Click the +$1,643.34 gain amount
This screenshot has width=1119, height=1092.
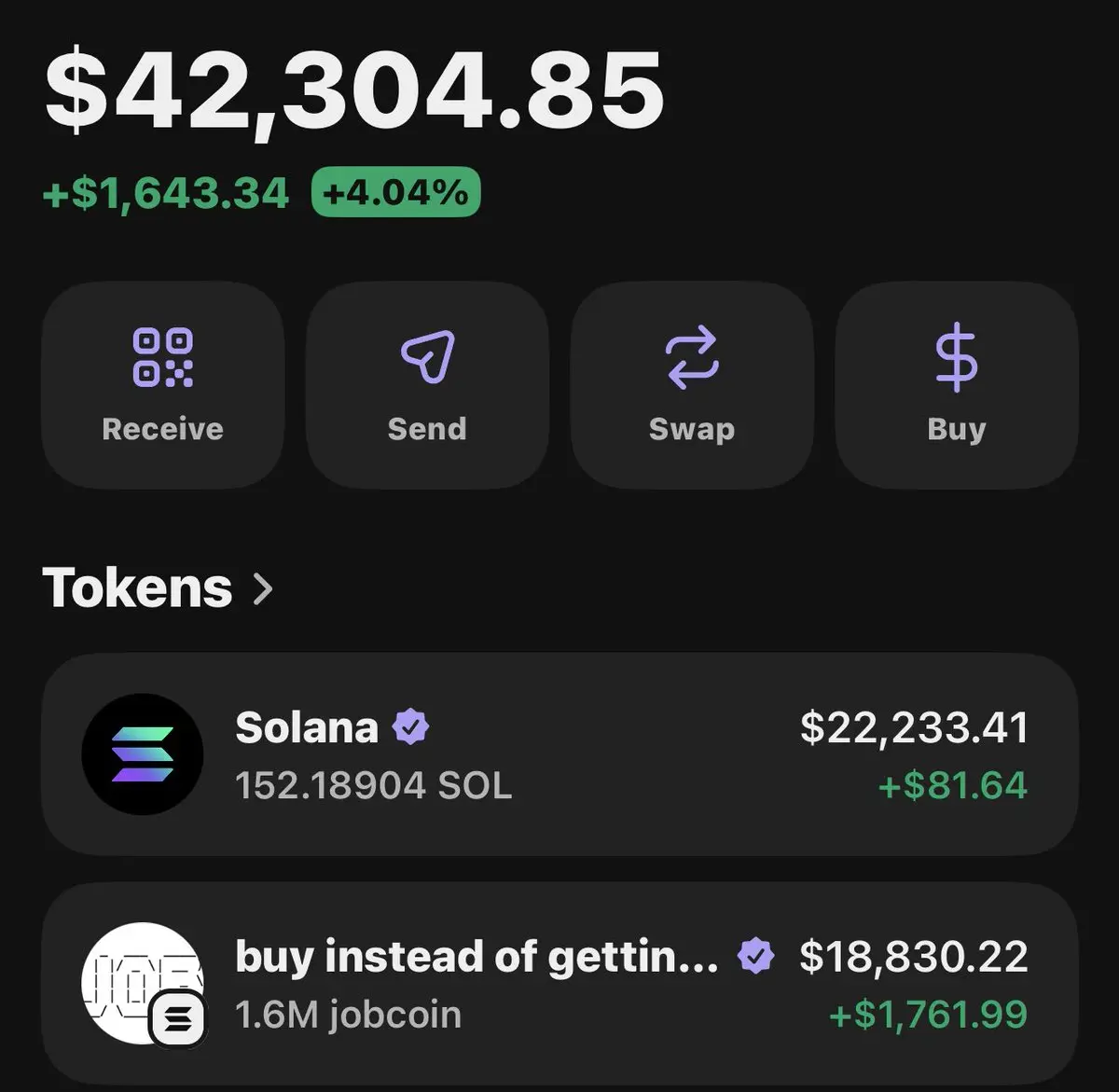click(x=166, y=193)
